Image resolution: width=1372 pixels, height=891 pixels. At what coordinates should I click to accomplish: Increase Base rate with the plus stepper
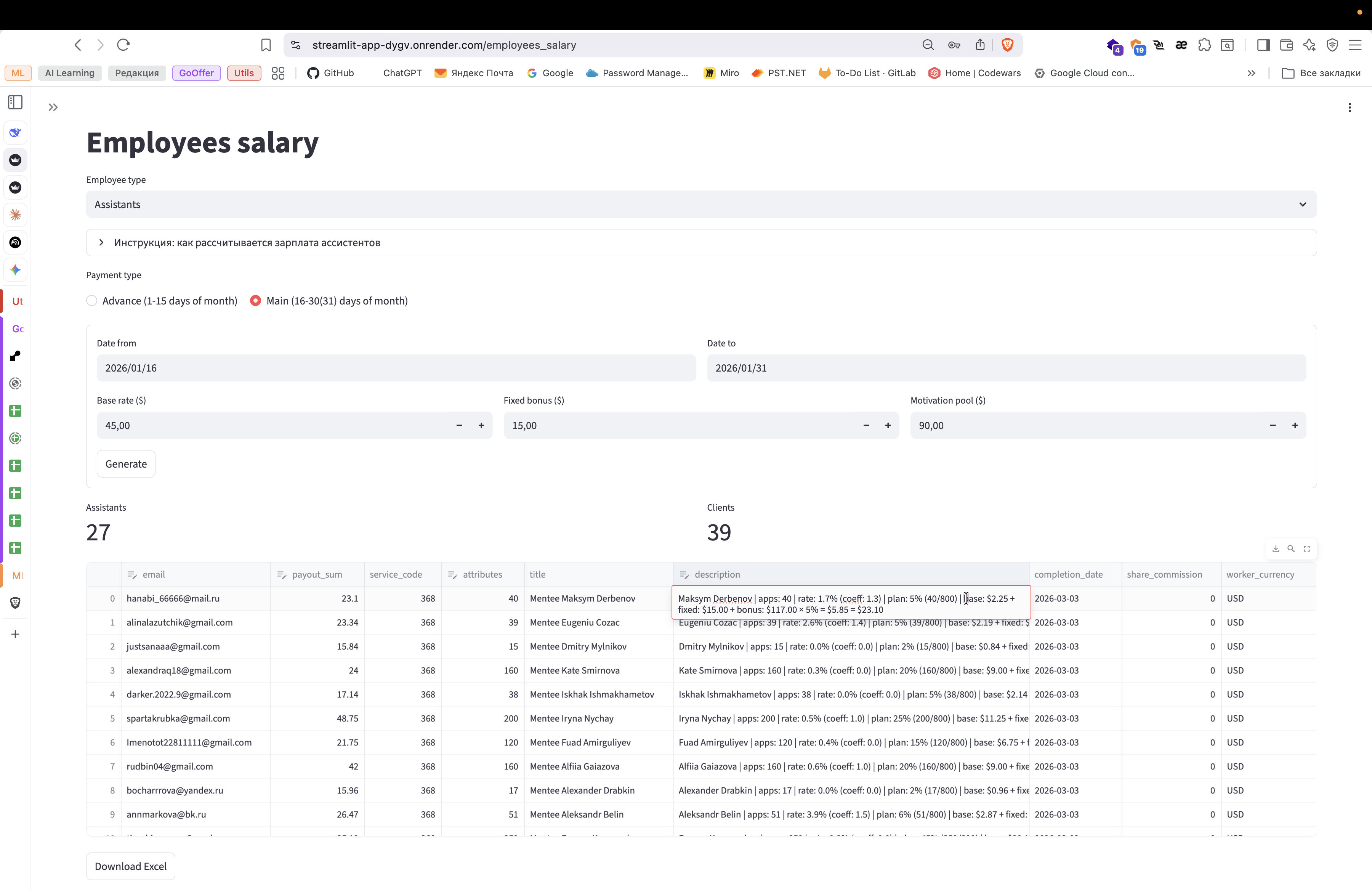pyautogui.click(x=481, y=425)
